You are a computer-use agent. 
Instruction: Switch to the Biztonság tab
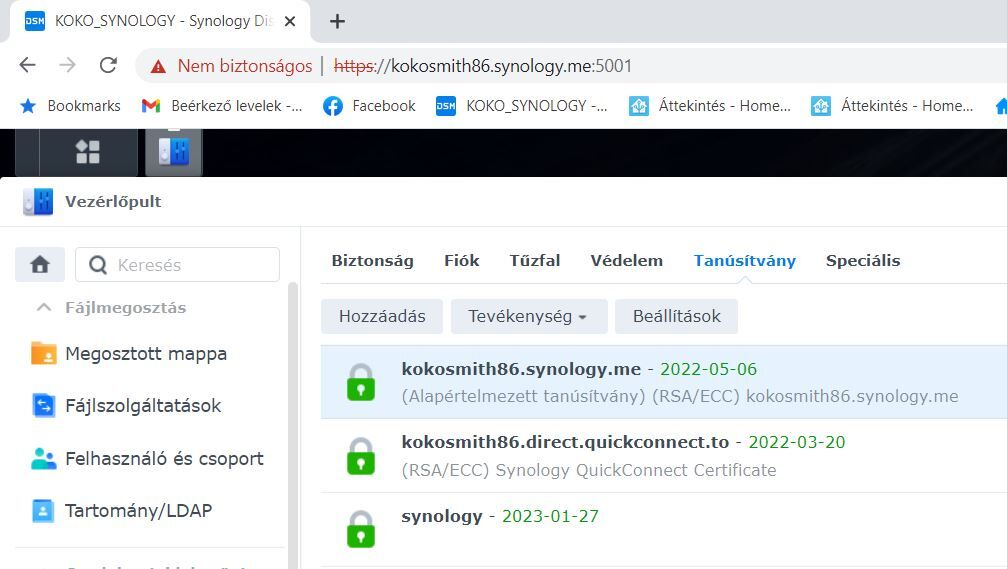(x=372, y=261)
